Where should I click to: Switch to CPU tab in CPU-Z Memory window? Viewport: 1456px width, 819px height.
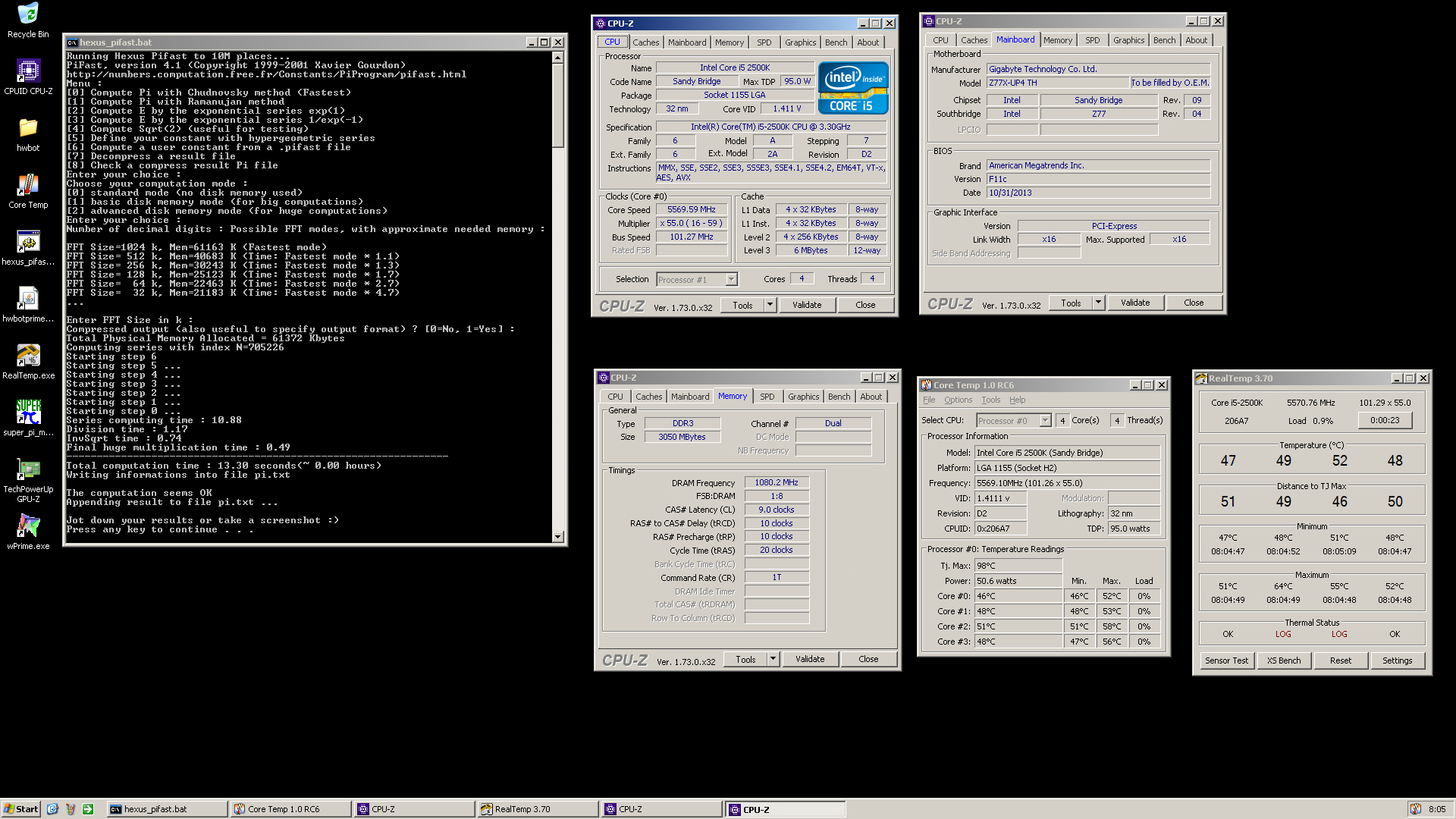point(615,397)
